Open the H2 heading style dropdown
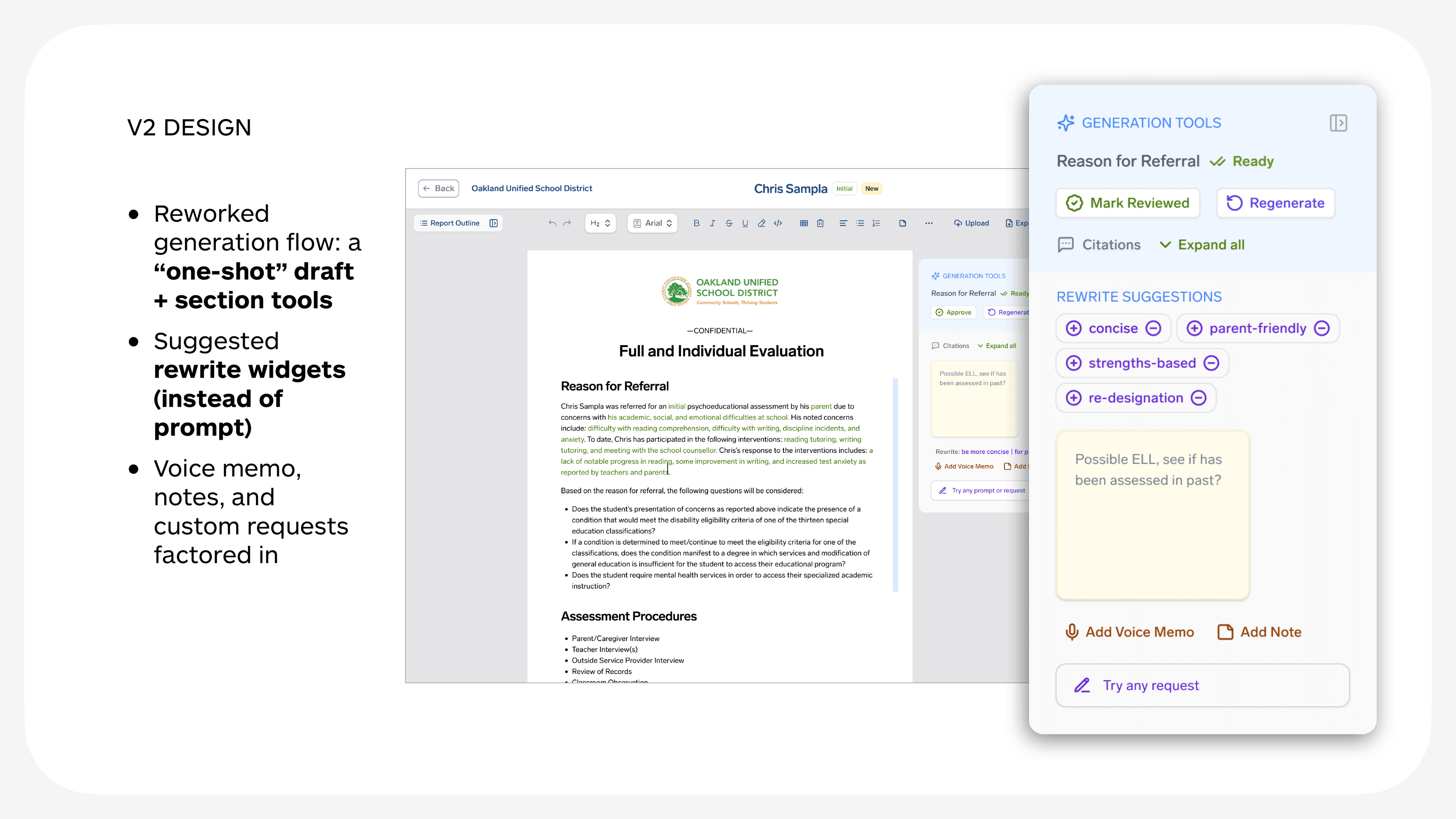The width and height of the screenshot is (1456, 819). [600, 223]
